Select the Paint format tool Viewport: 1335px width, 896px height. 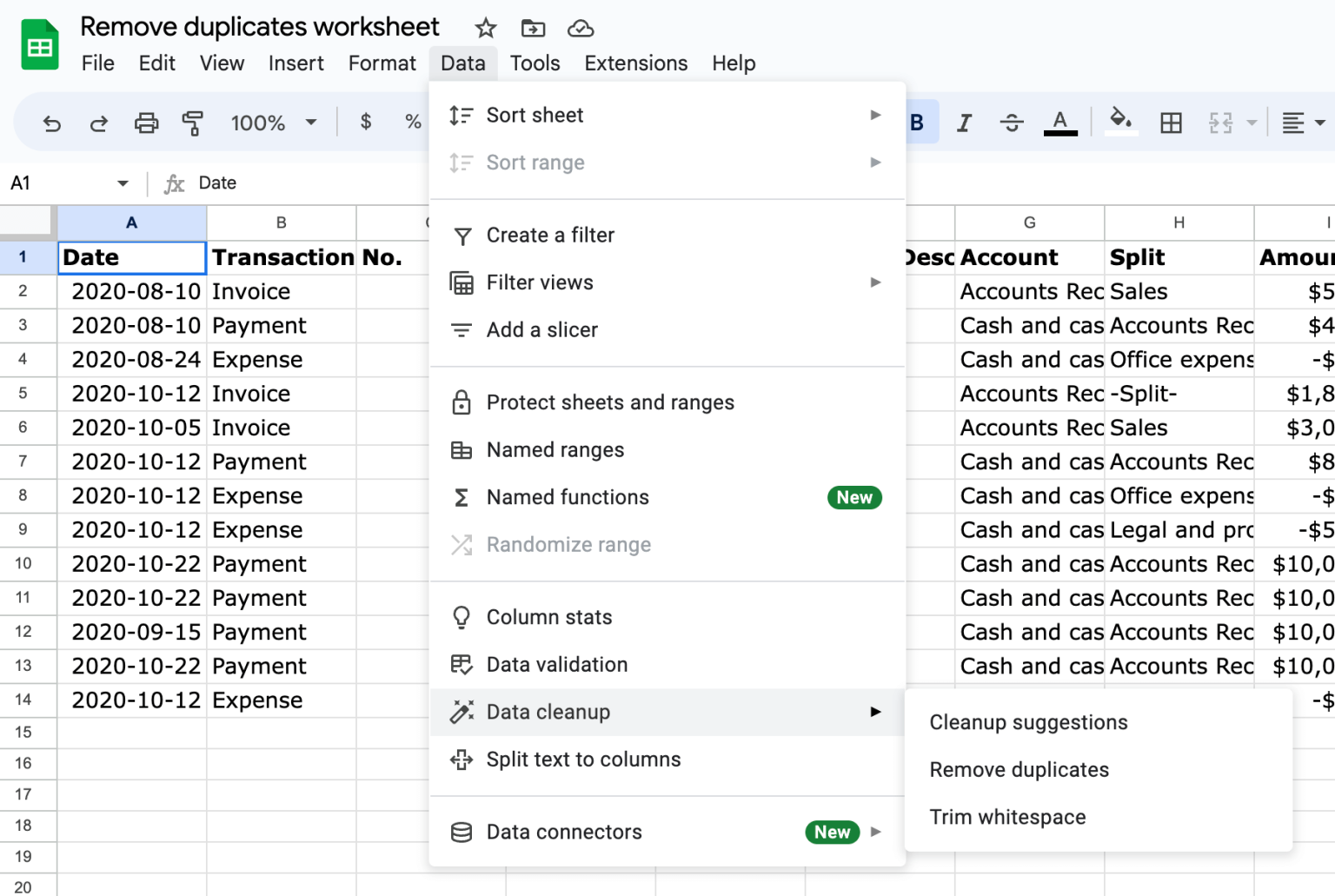click(x=193, y=122)
